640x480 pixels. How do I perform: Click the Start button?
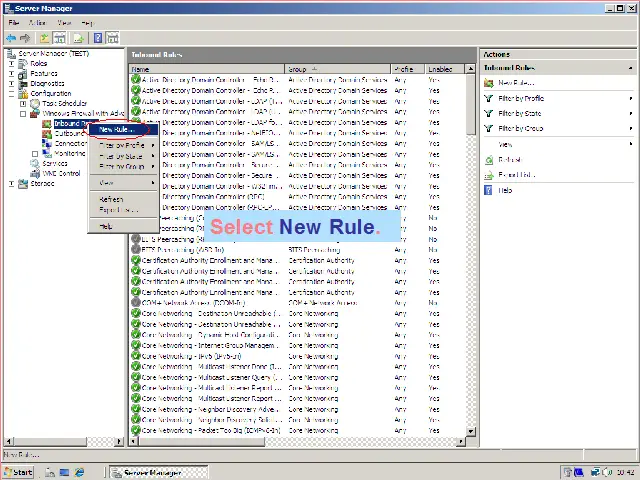pyautogui.click(x=19, y=473)
